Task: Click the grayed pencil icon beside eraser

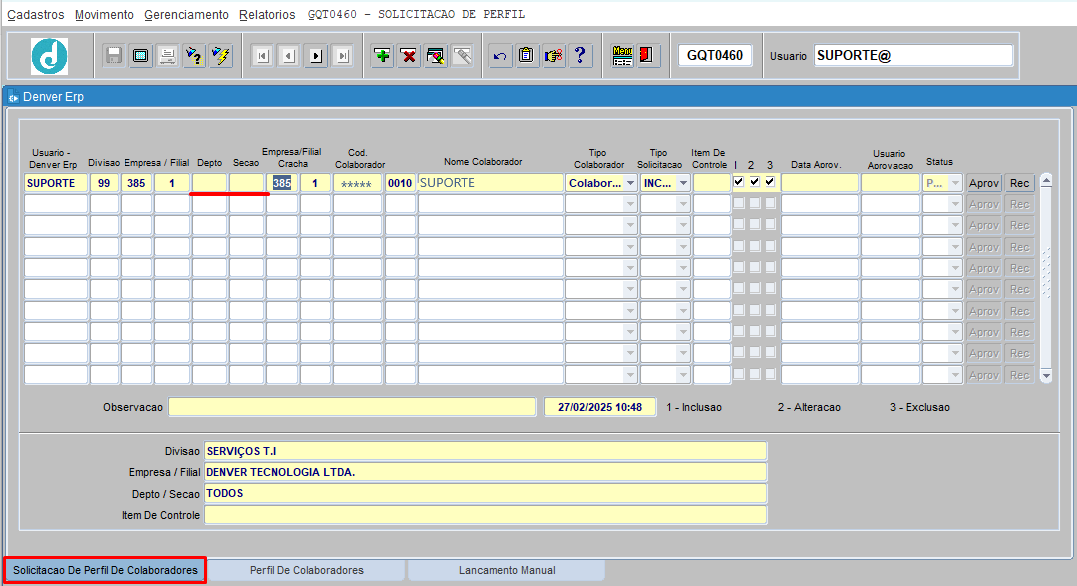Action: 463,56
